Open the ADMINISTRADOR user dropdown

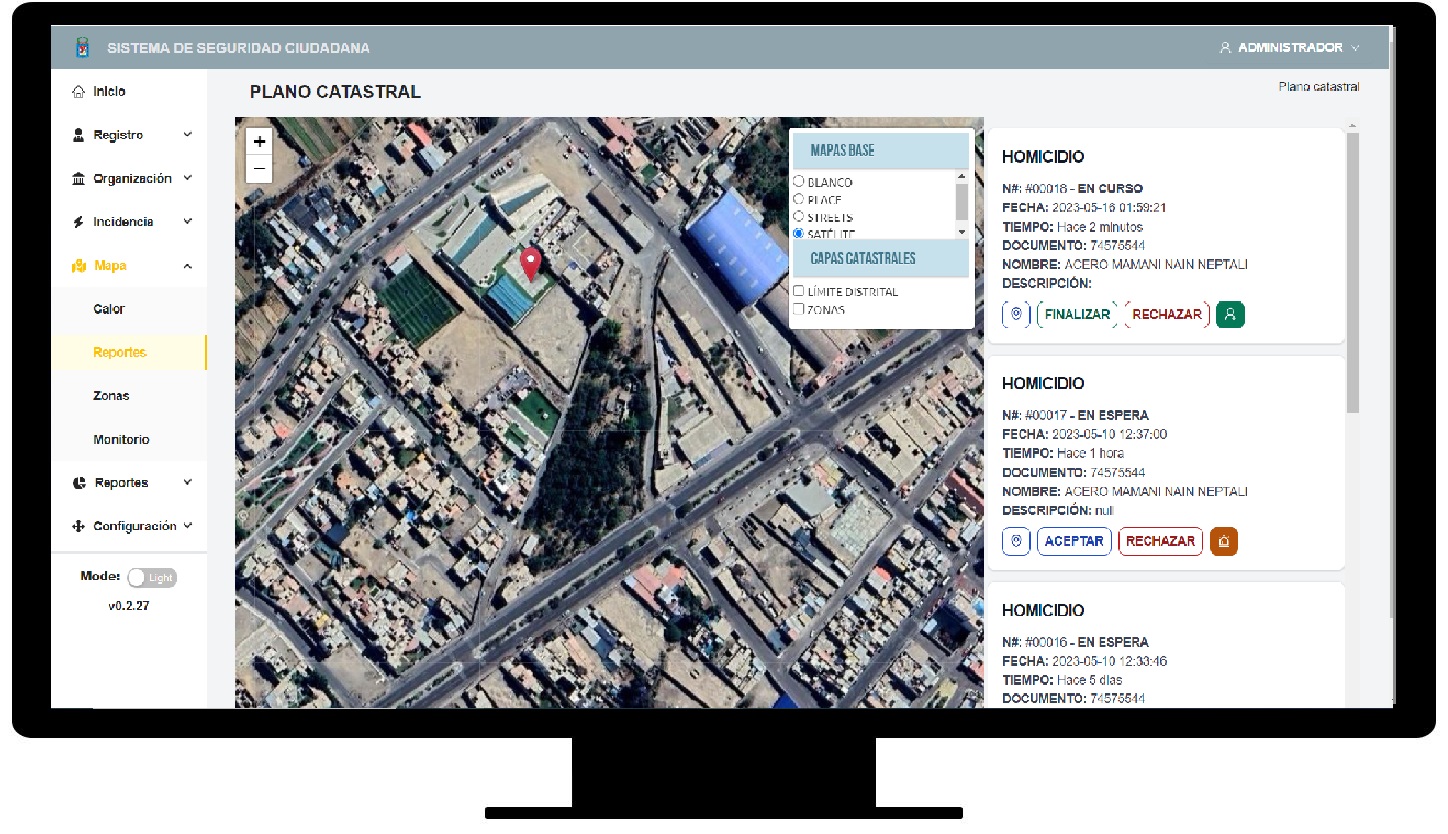click(x=1290, y=48)
